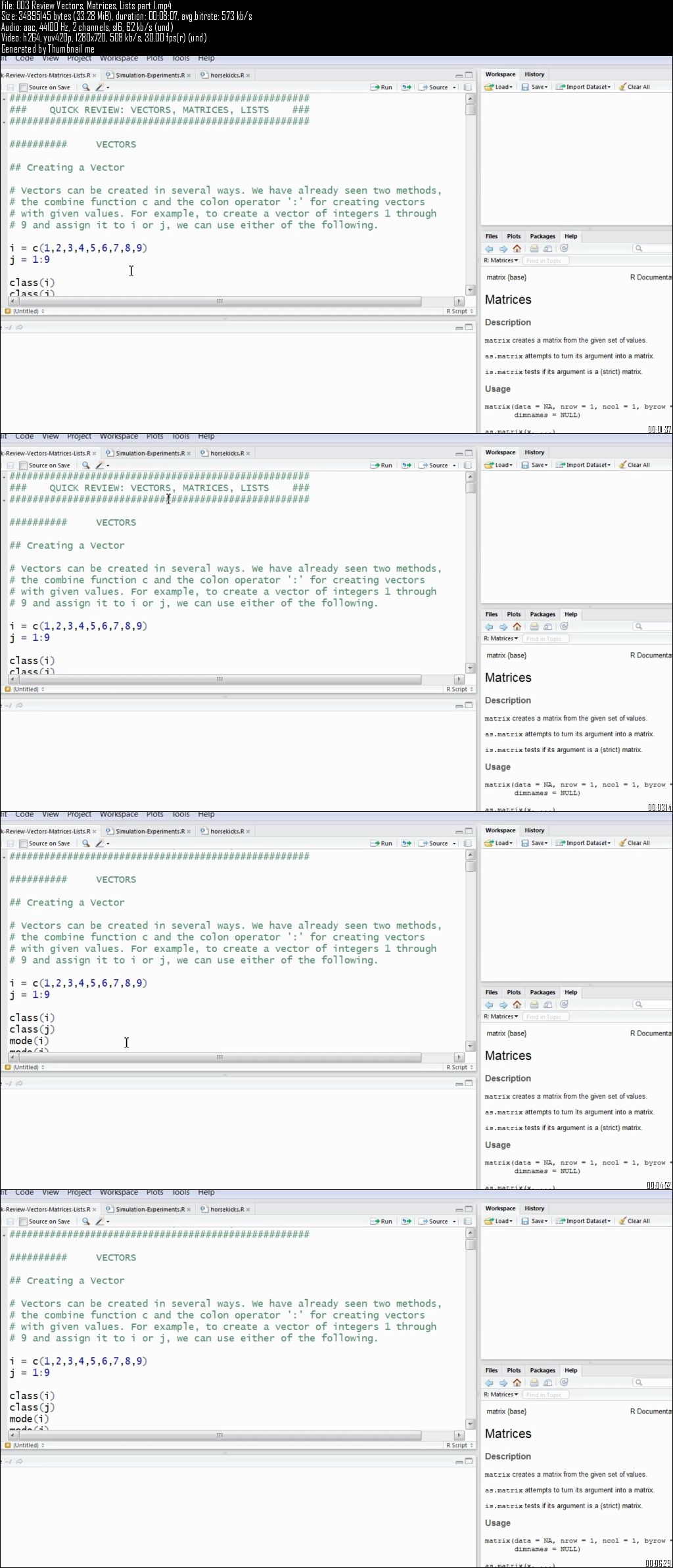
Task: Refresh the help topic in the 00:01:37 frame
Action: [x=565, y=249]
